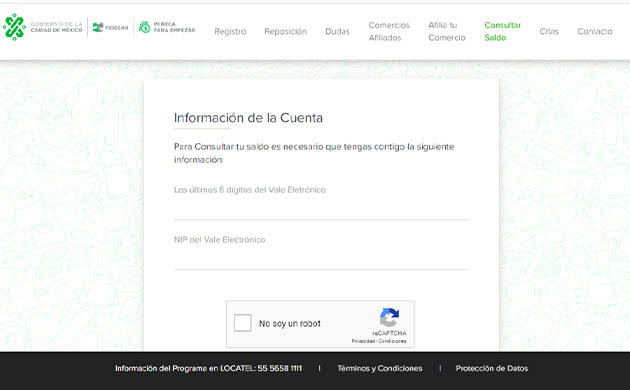Click the Información de la Cuenta heading
This screenshot has width=630, height=390.
click(x=248, y=118)
